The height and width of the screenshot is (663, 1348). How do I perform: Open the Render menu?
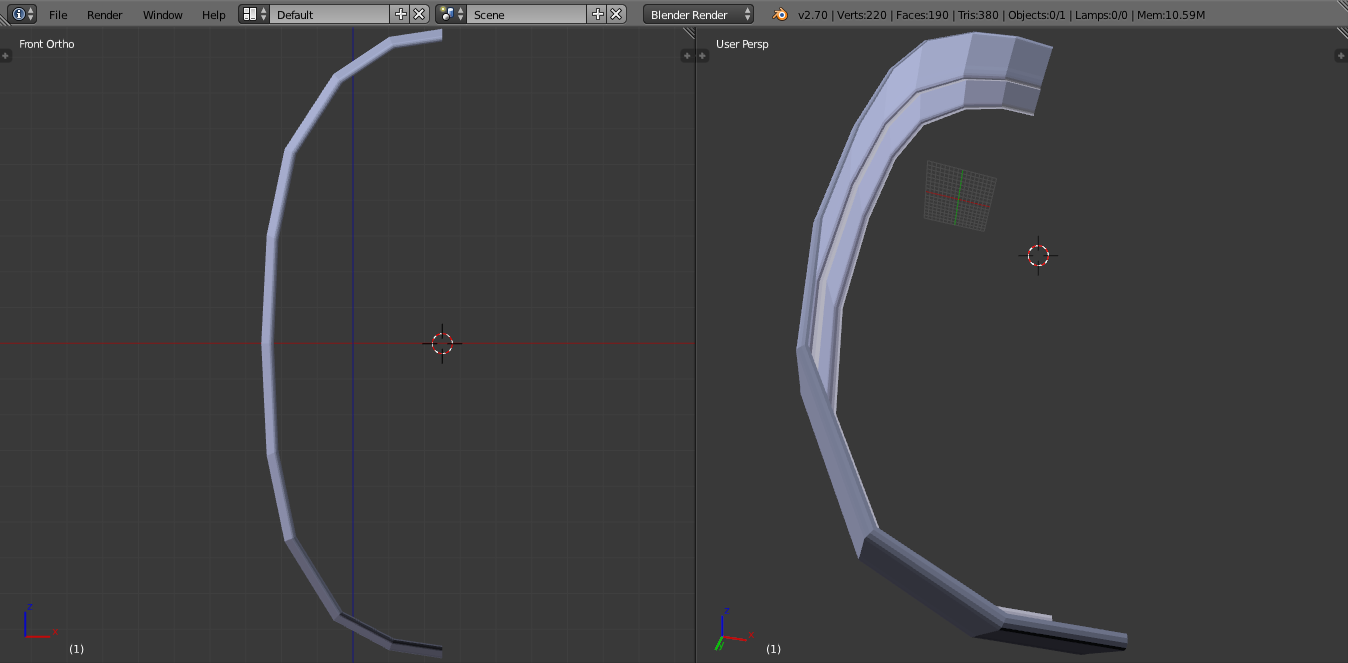[105, 15]
